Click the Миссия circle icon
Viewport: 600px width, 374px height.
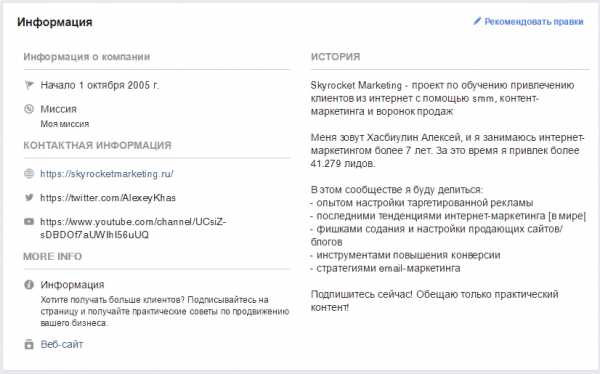point(29,109)
